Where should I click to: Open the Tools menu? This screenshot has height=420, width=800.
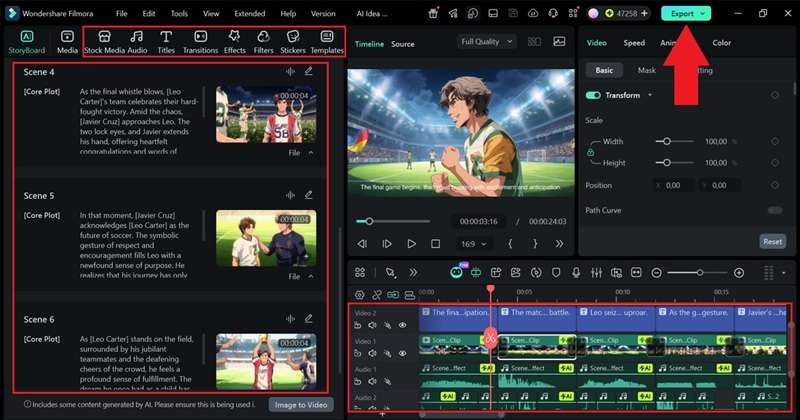[179, 14]
